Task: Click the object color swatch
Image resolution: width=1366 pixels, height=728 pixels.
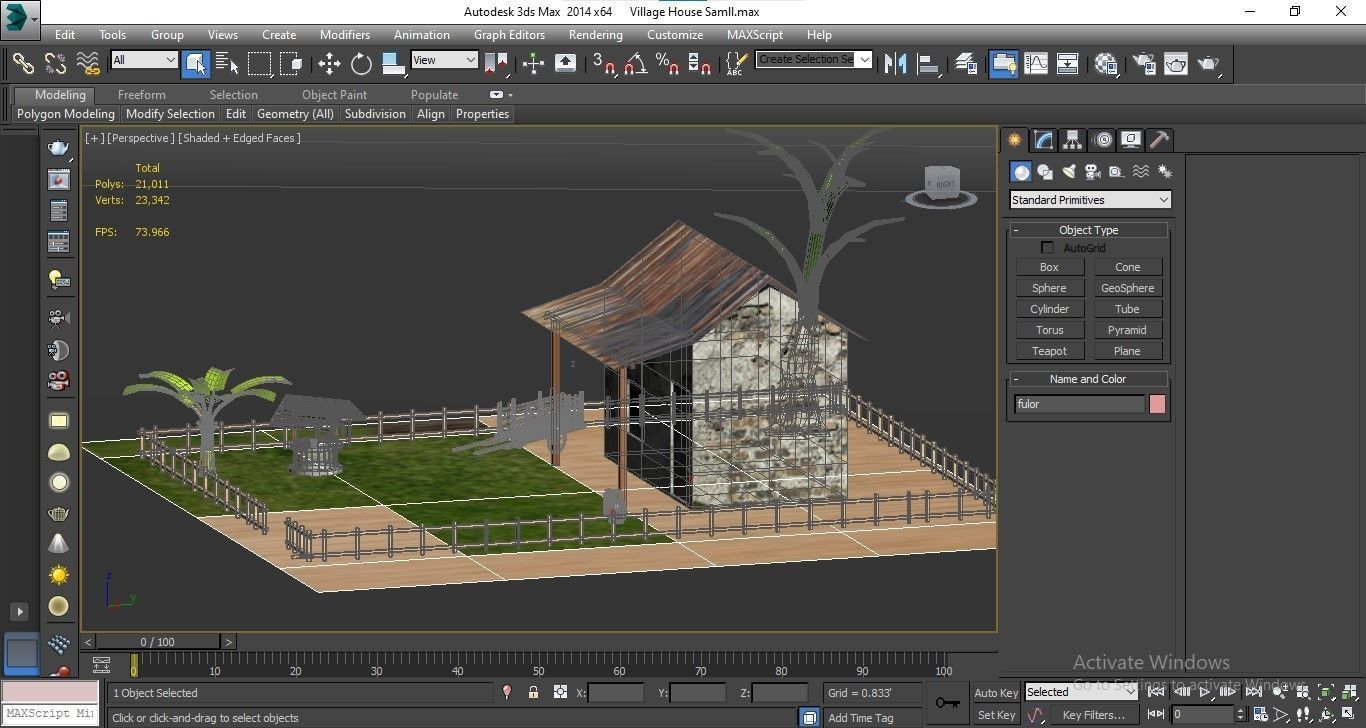Action: coord(1157,404)
